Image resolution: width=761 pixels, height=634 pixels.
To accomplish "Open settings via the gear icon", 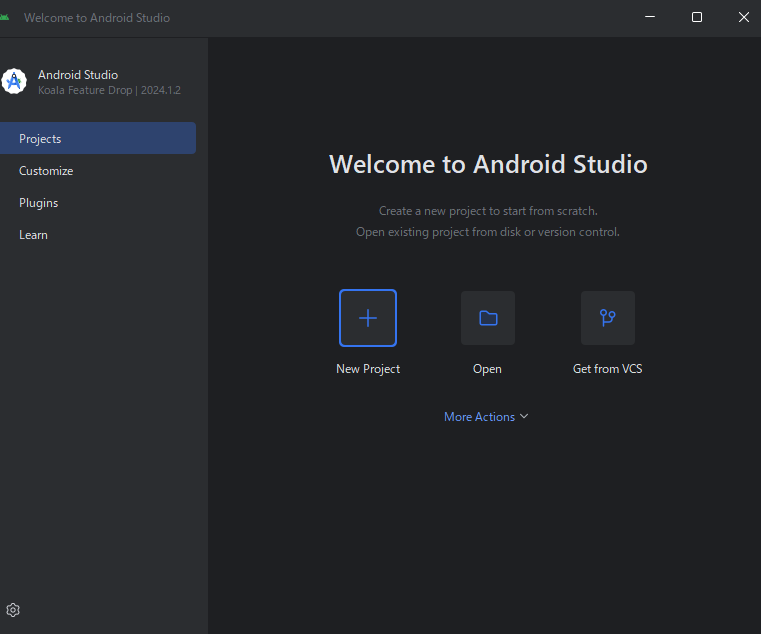I will pyautogui.click(x=13, y=610).
